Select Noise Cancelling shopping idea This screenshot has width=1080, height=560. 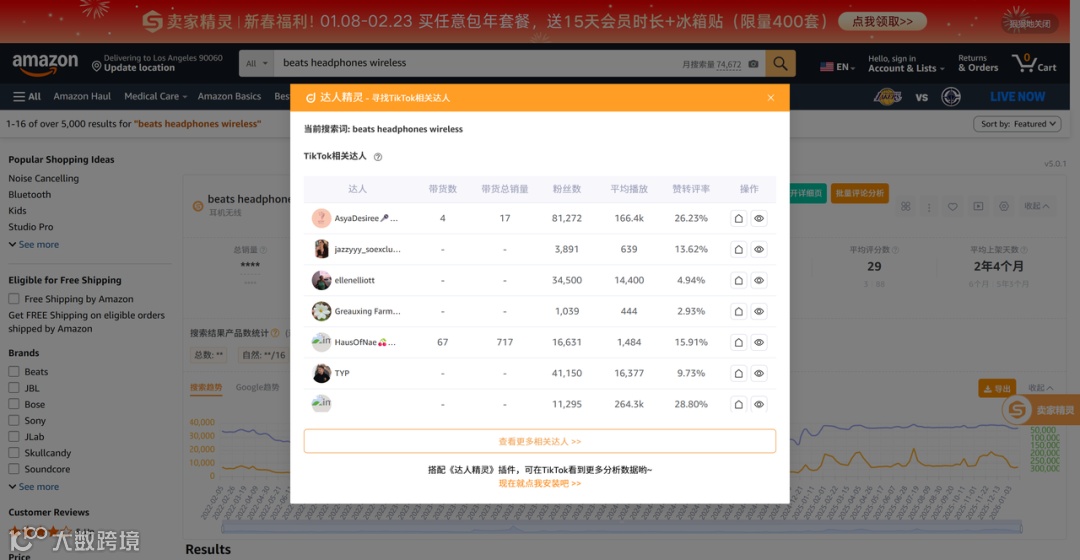click(x=43, y=178)
